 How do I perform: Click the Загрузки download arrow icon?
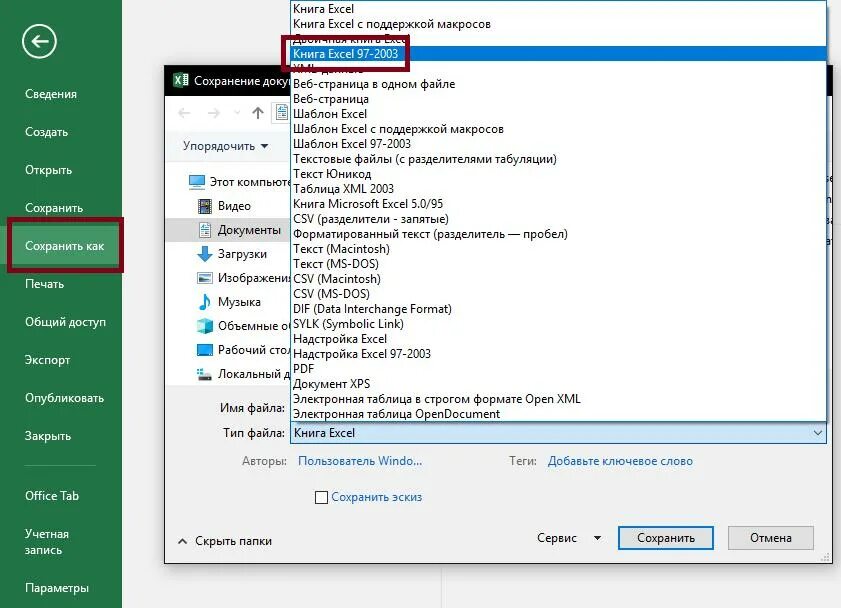[205, 254]
